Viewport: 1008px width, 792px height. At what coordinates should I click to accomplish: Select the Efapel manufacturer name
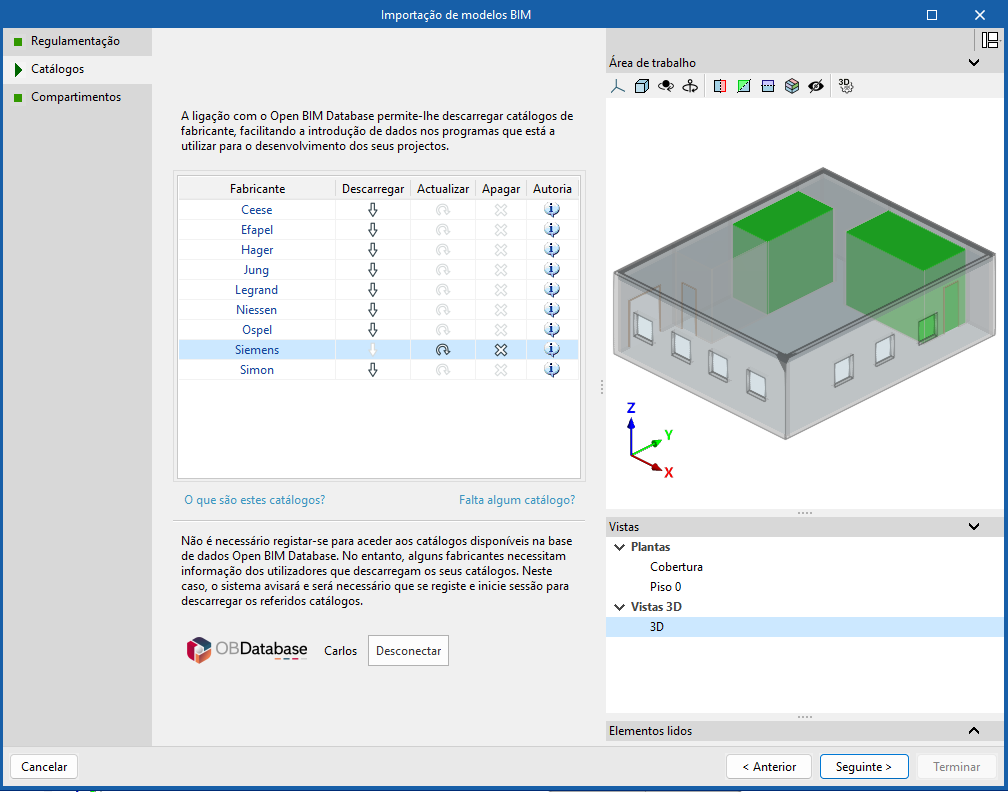point(257,230)
